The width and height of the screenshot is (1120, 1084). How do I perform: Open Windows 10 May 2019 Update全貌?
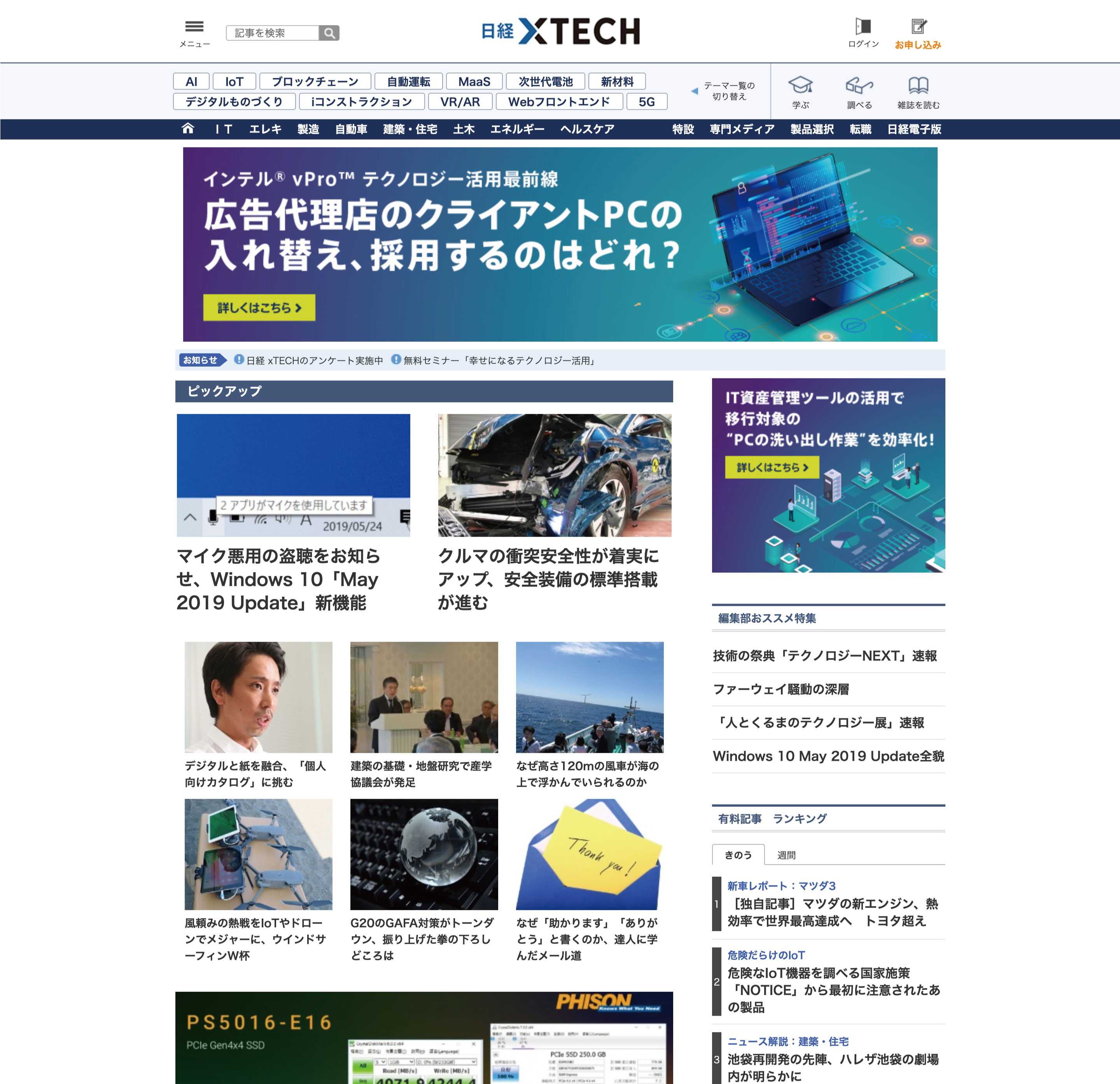point(829,756)
